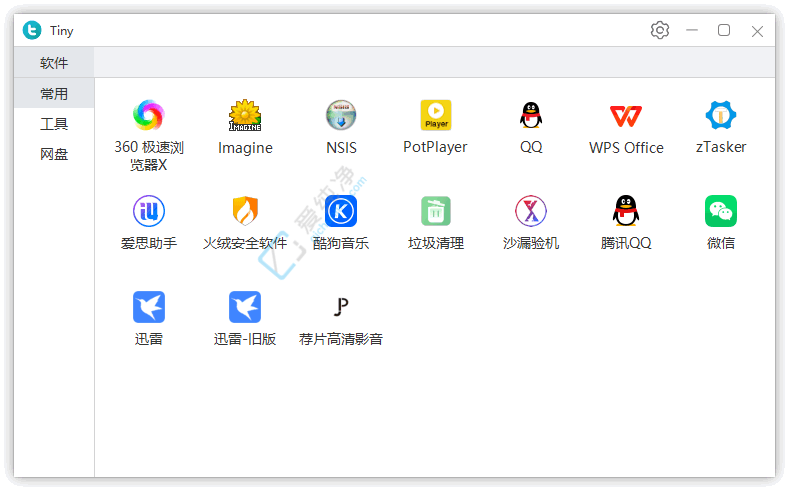Image resolution: width=789 pixels, height=491 pixels.
Task: Launch PotPlayer from the grid
Action: (x=435, y=115)
